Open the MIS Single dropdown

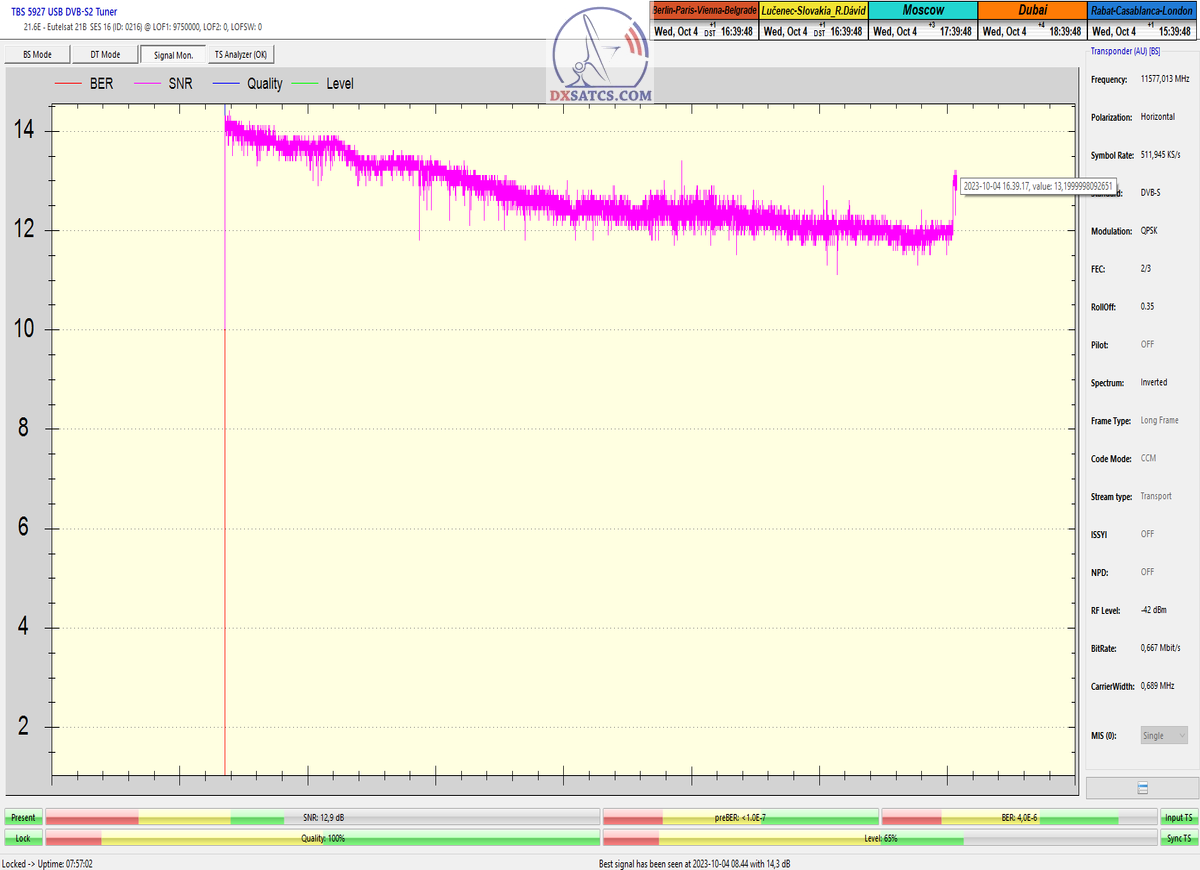point(1164,735)
